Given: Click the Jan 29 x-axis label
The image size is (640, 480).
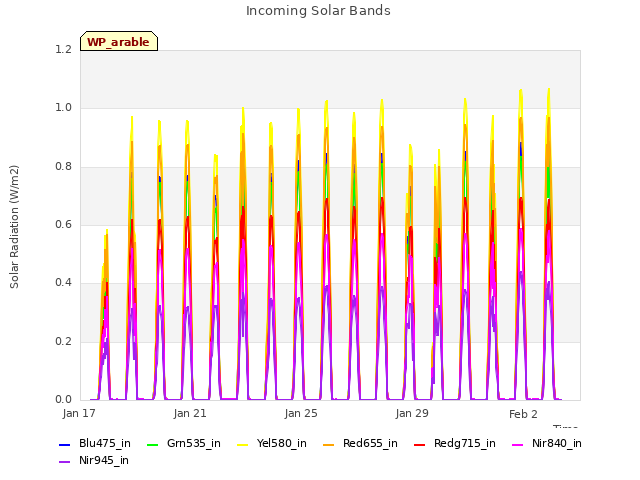Looking at the screenshot, I should tap(412, 413).
